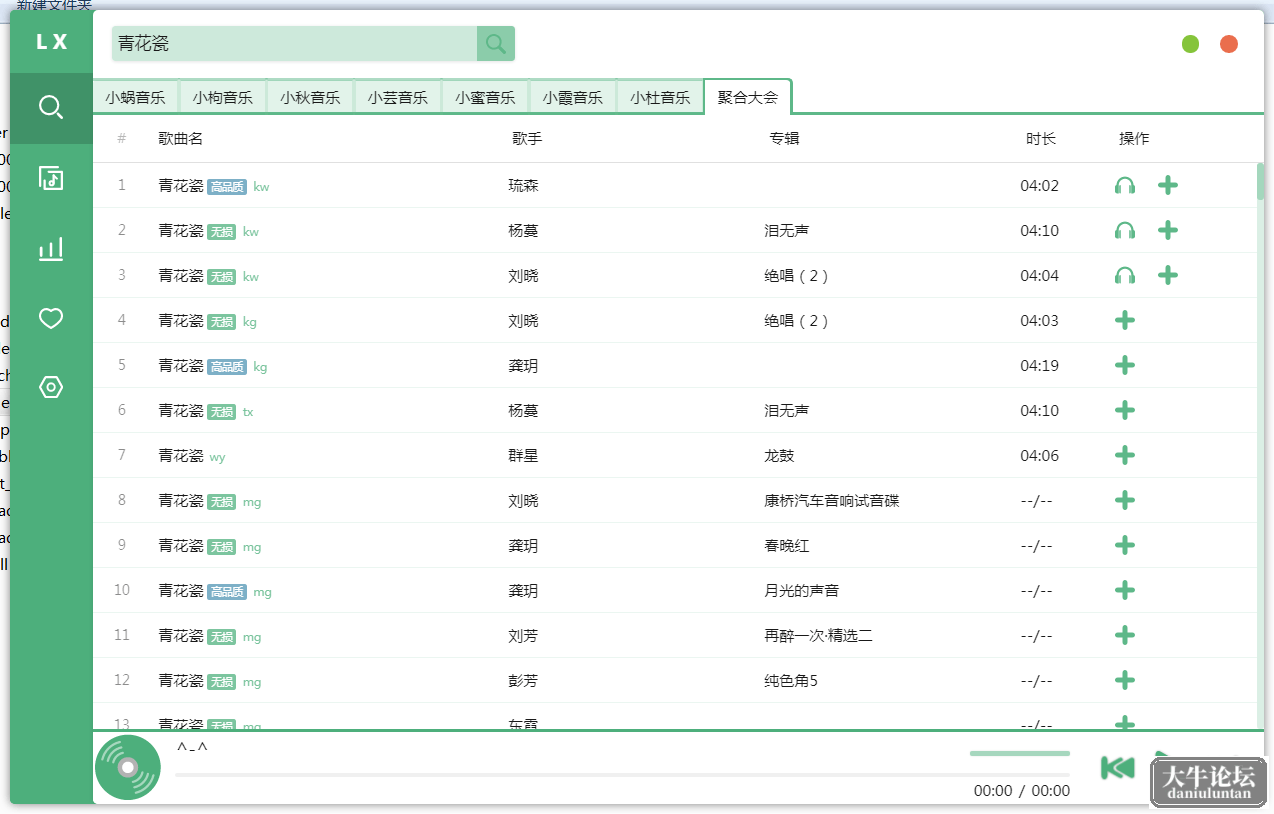This screenshot has height=814, width=1274.
Task: Select album 康桥汽车音响试音碟
Action: click(832, 500)
